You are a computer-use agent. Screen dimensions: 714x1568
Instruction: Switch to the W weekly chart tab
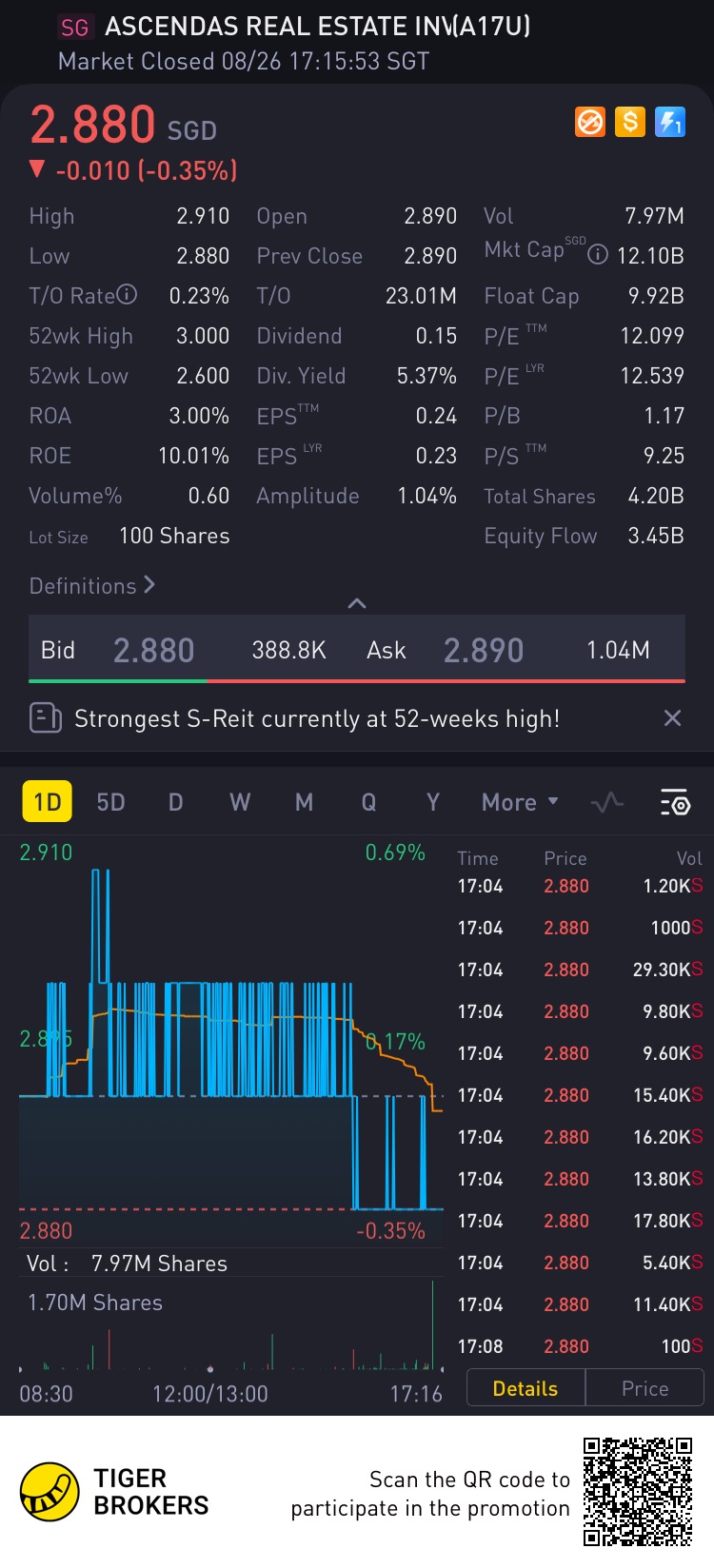pyautogui.click(x=240, y=802)
